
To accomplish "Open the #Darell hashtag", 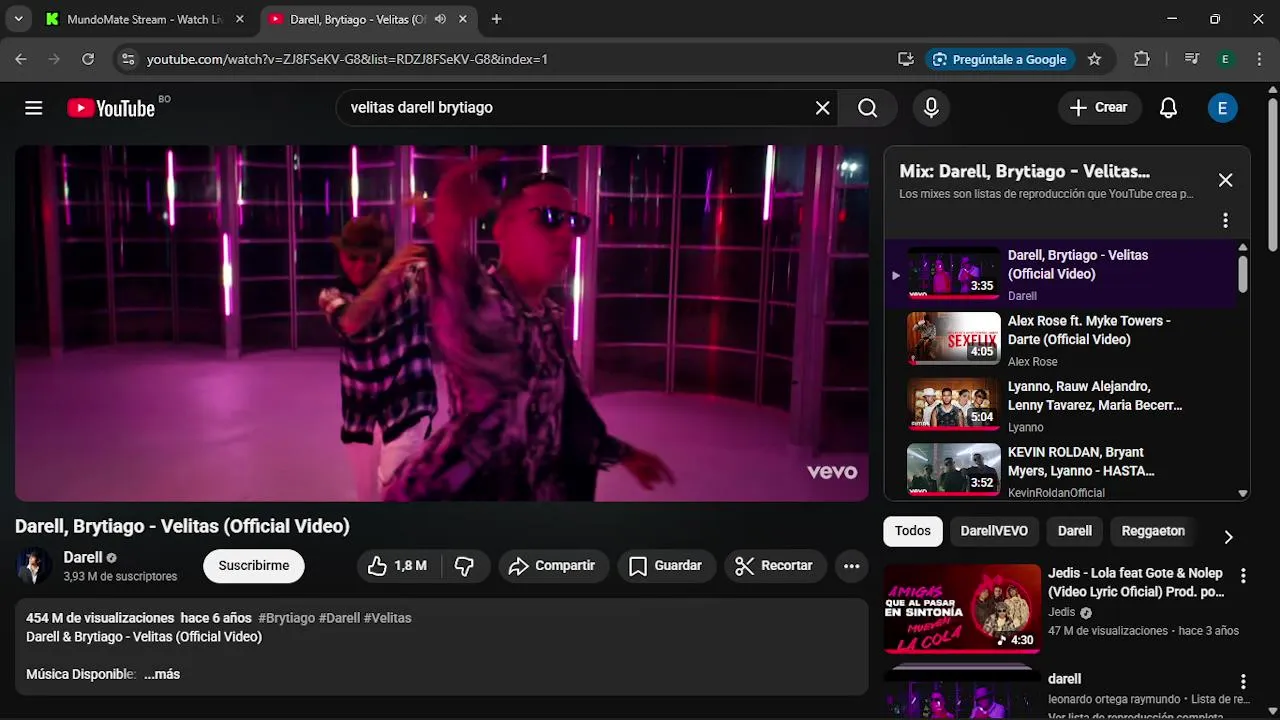I will click(x=339, y=618).
